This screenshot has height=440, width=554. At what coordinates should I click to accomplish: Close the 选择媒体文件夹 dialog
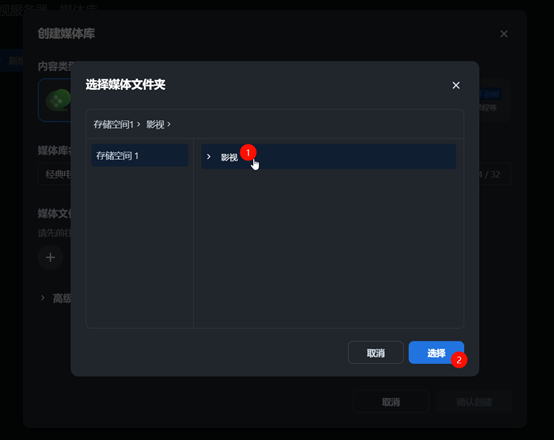tap(456, 85)
